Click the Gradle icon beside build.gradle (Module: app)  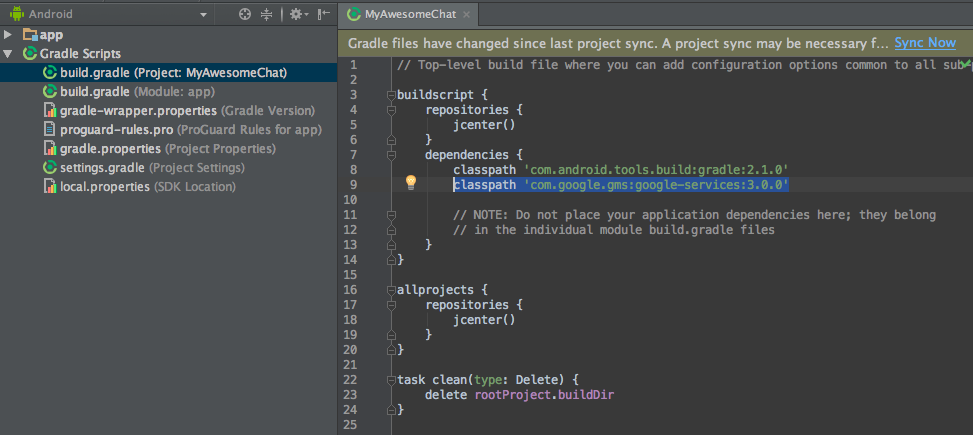[50, 91]
